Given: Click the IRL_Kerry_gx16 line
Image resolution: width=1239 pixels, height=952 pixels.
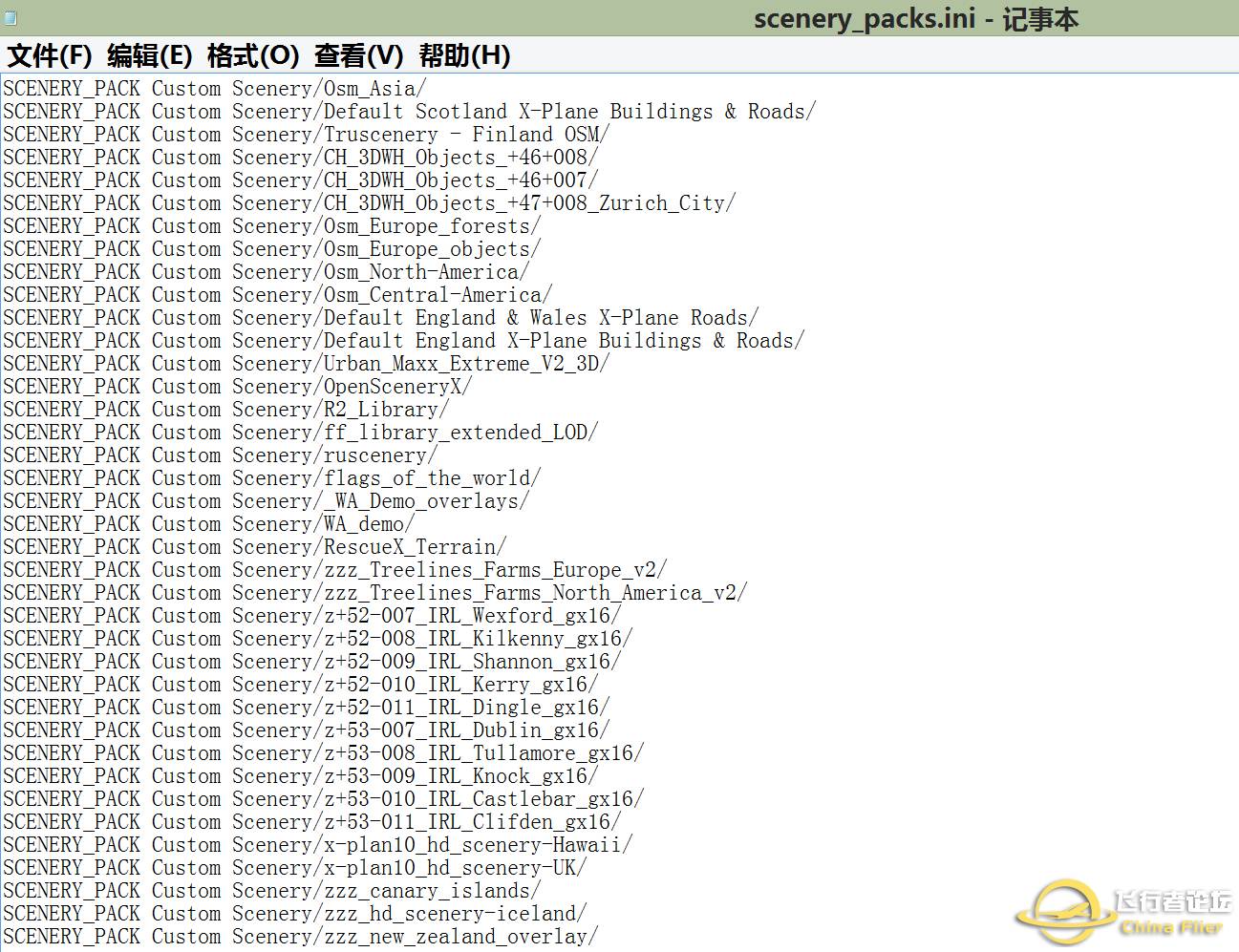Looking at the screenshot, I should (x=300, y=685).
